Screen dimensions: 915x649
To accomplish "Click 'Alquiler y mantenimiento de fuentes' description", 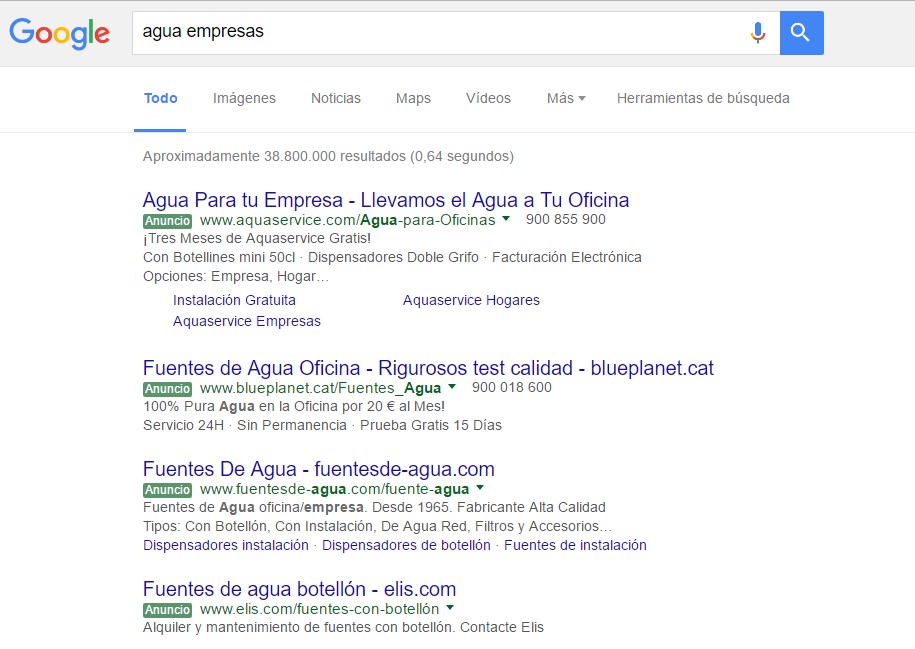I will pos(343,627).
